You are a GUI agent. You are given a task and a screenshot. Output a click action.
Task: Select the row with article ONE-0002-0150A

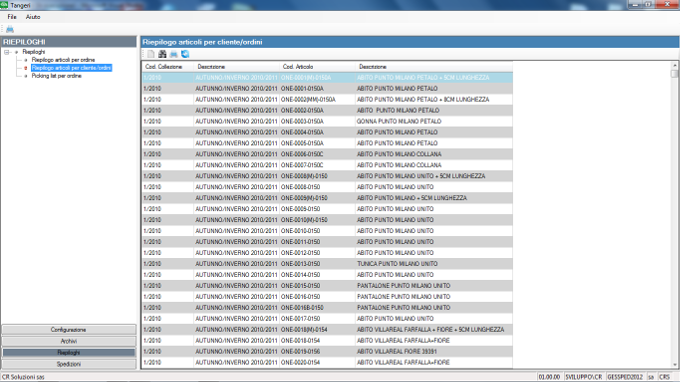pos(327,110)
